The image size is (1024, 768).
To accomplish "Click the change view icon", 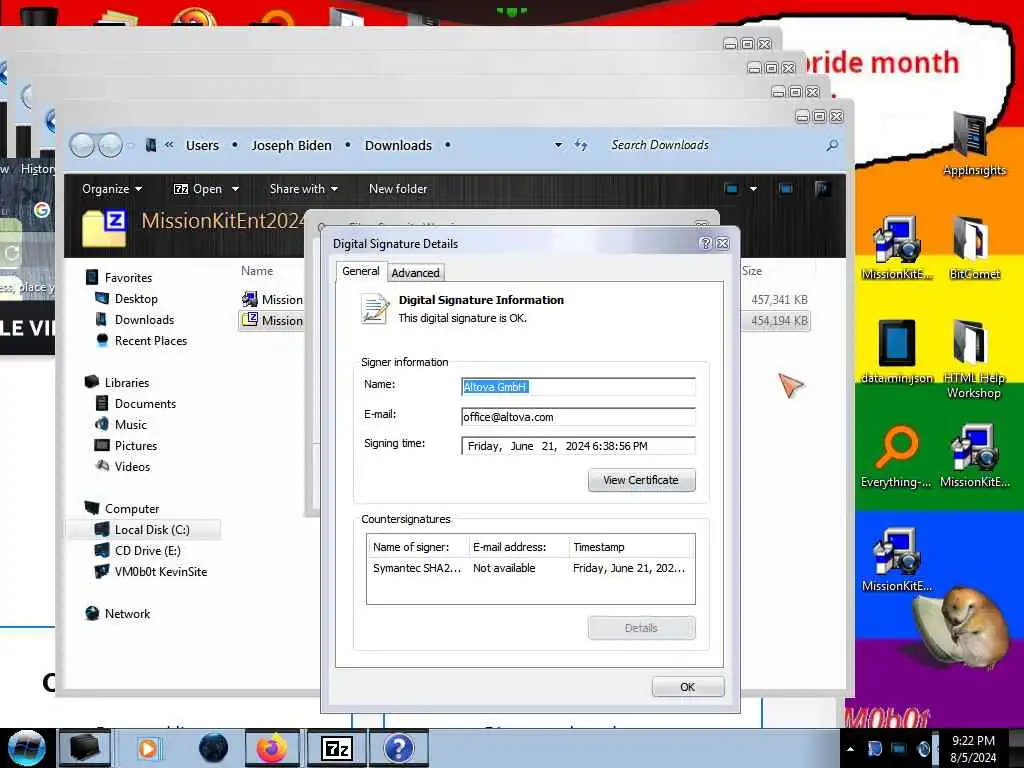I will pyautogui.click(x=731, y=189).
